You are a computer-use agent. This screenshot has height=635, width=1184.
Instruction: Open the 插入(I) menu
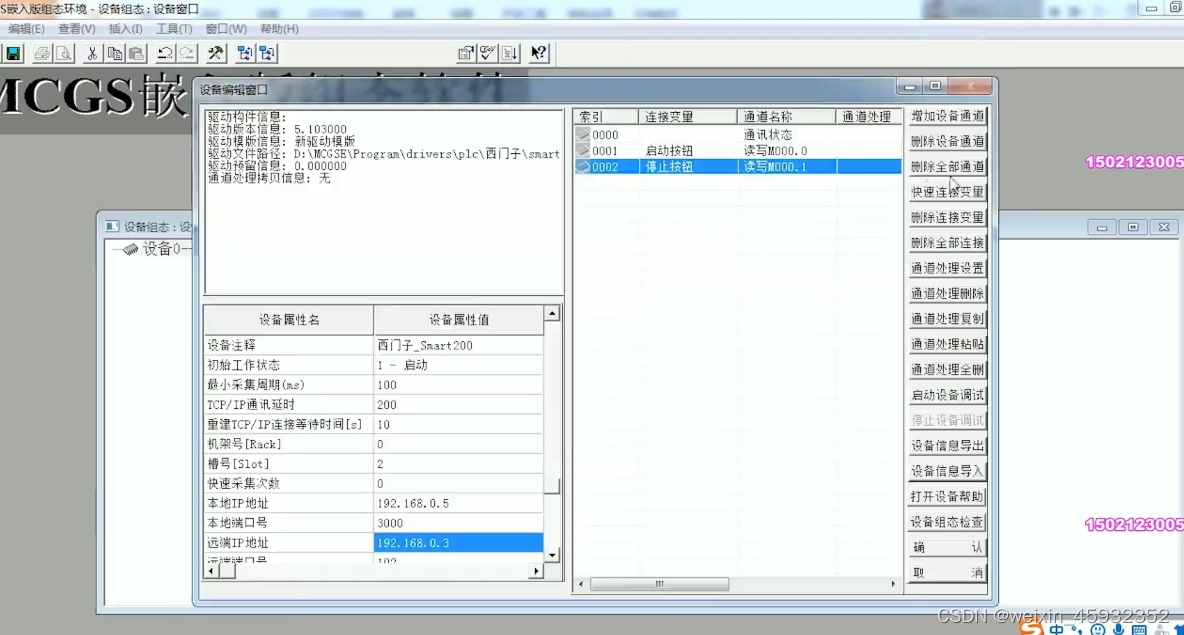coord(125,29)
